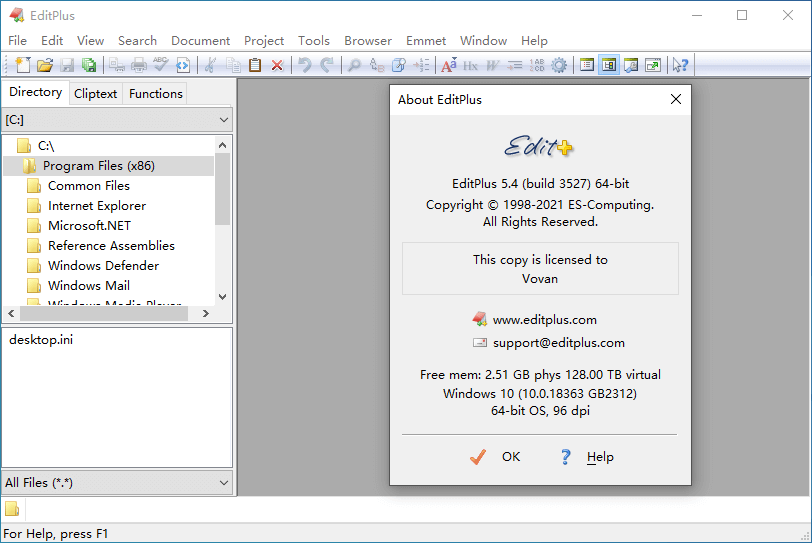Open the Browser menu
This screenshot has height=543, width=812.
click(368, 40)
